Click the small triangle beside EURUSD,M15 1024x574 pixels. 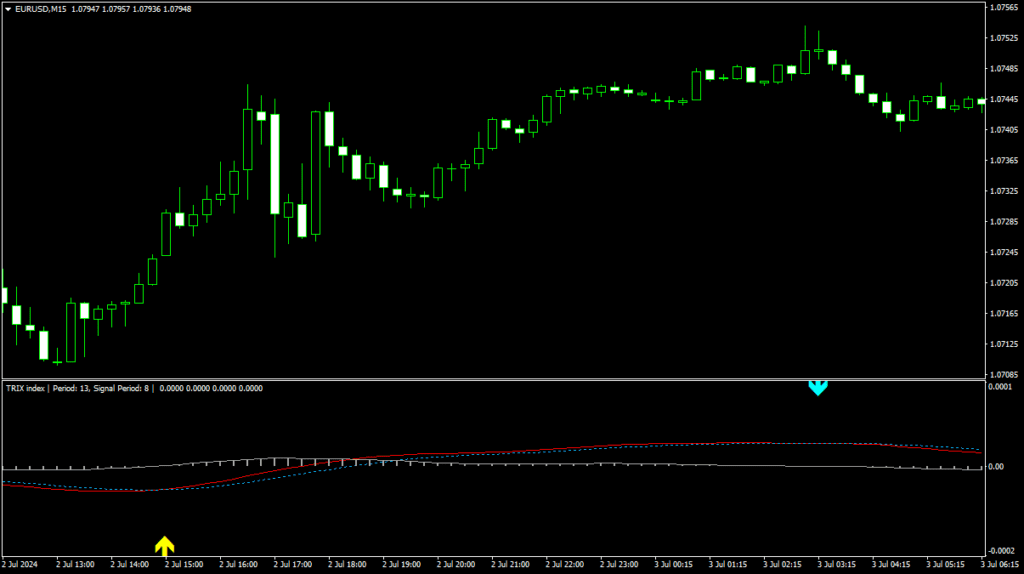8,9
